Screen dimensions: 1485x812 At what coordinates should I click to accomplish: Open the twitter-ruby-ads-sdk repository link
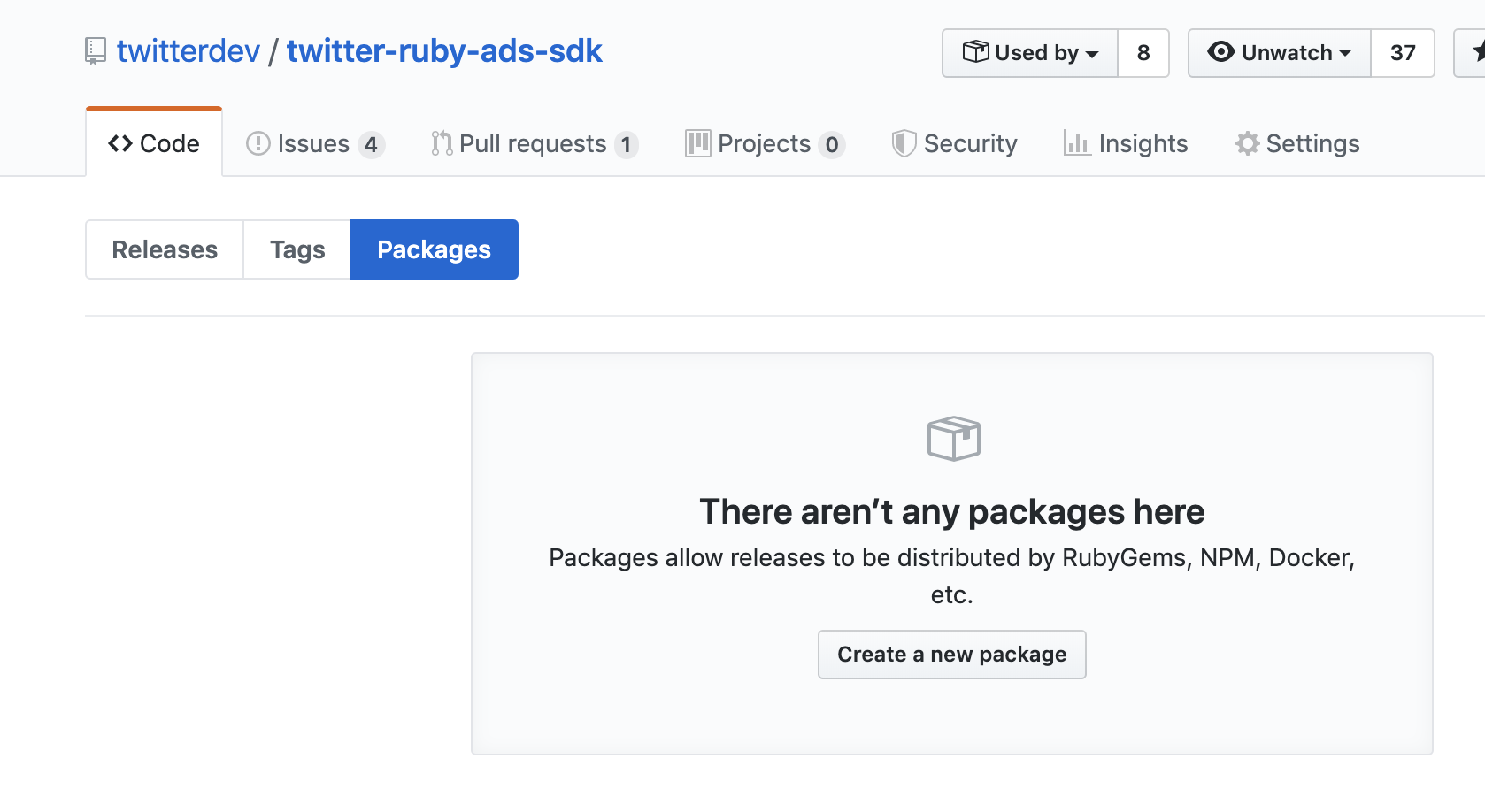(x=444, y=51)
